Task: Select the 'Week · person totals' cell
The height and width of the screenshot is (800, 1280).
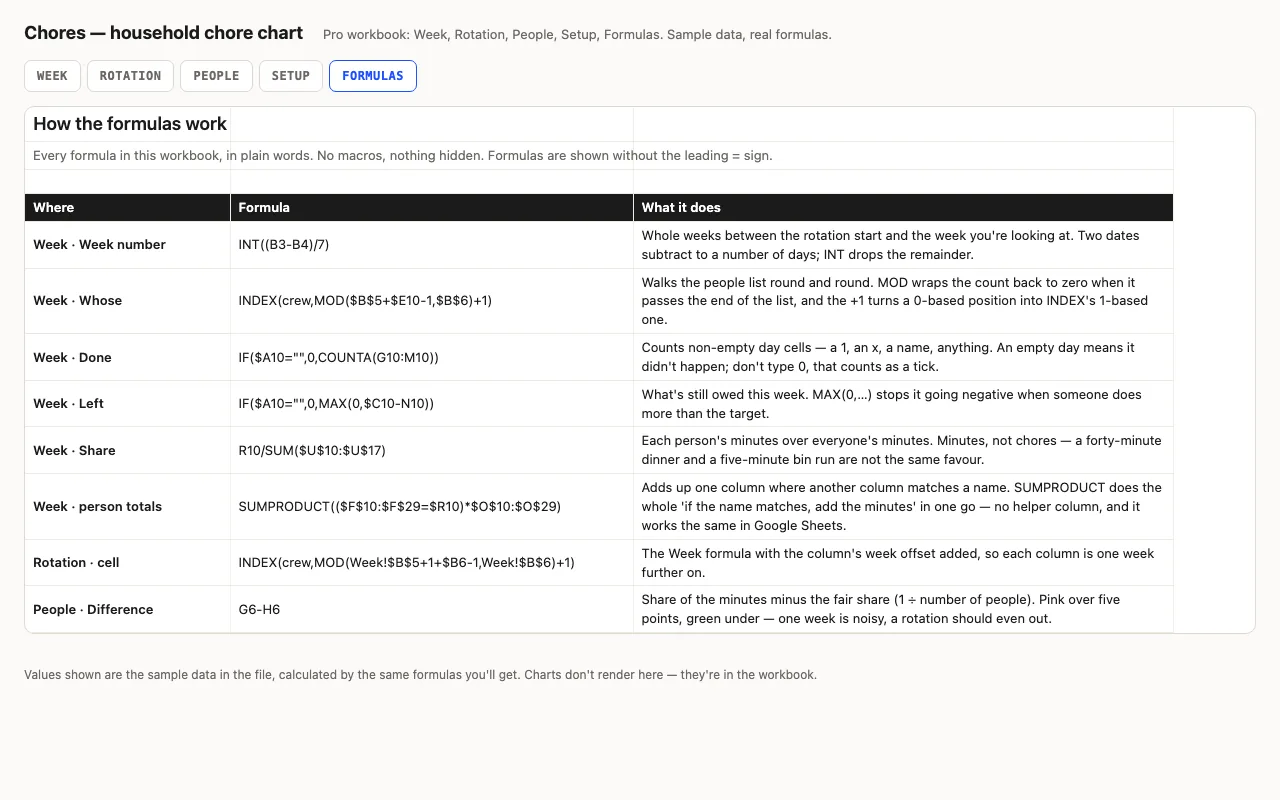Action: [128, 507]
